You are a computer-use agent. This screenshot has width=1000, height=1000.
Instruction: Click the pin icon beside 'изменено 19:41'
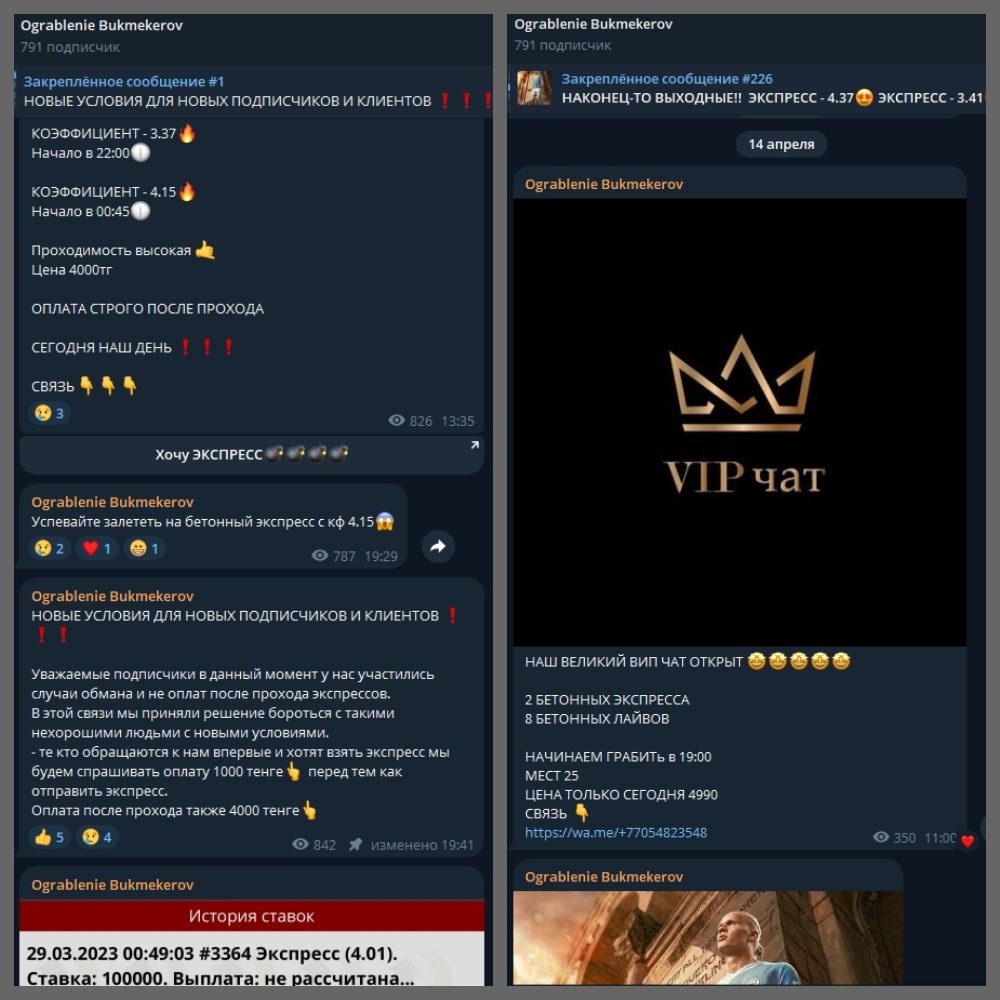pos(355,844)
